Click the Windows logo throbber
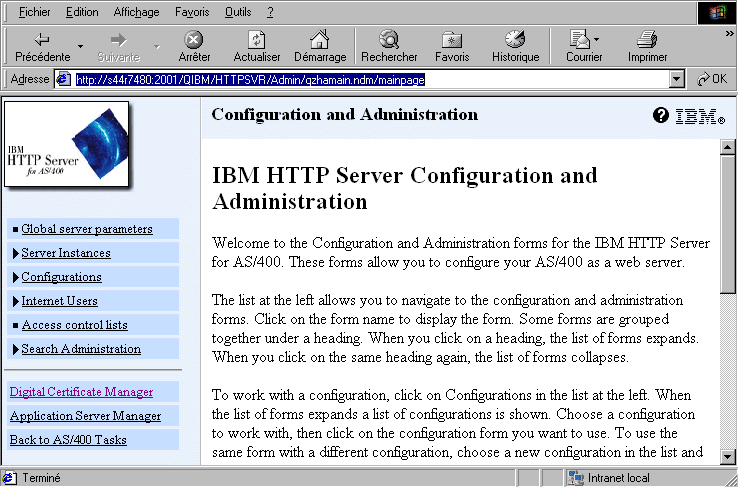This screenshot has height=487, width=738. tap(717, 13)
